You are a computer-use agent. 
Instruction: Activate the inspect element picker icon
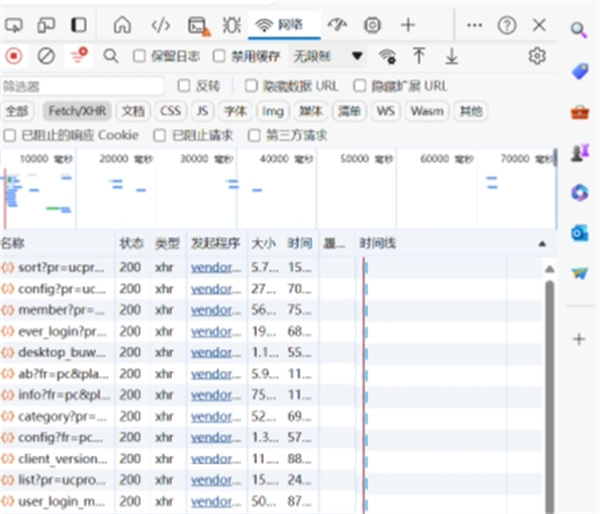coord(14,25)
